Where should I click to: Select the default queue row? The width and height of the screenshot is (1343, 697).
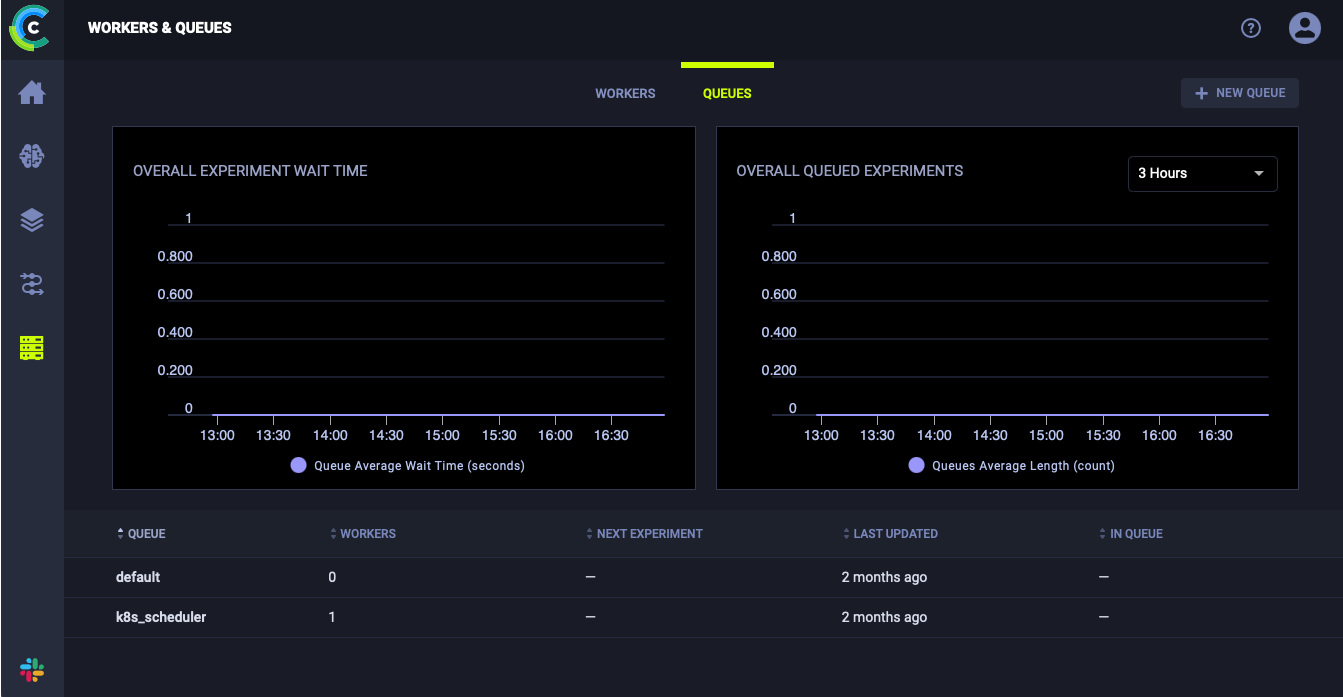point(138,577)
